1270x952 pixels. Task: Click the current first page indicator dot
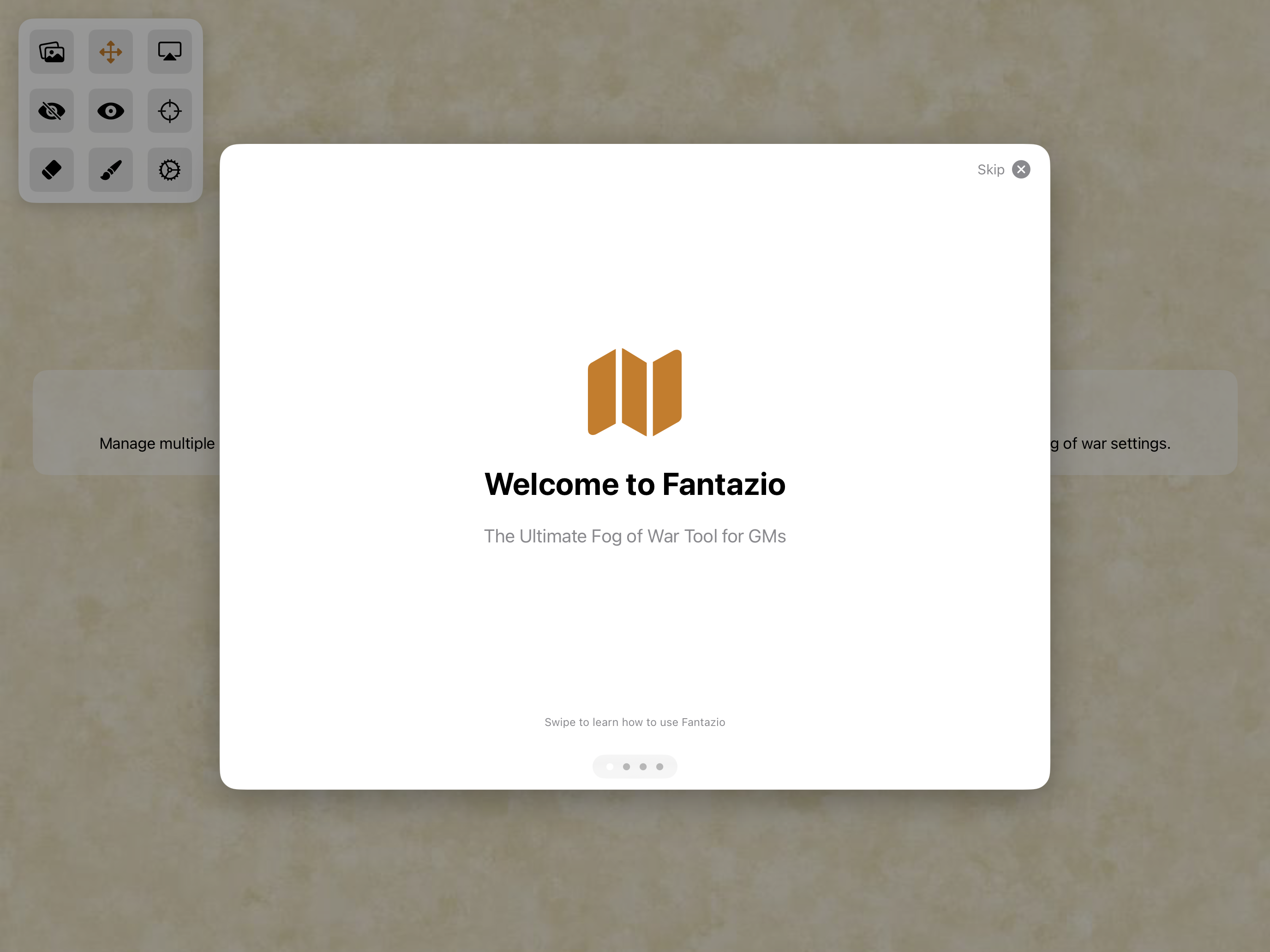[610, 767]
